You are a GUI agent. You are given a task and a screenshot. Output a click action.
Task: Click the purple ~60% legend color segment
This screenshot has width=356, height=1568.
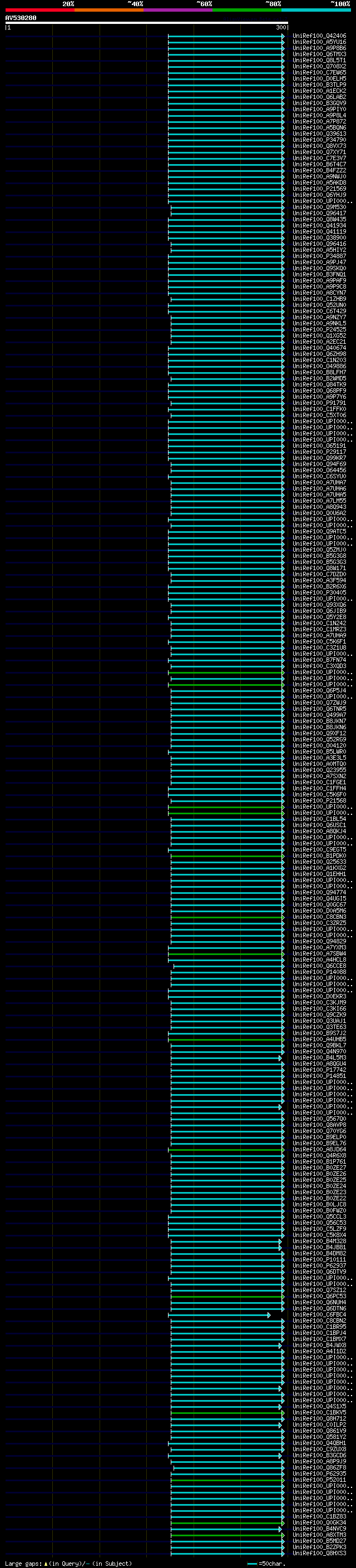click(x=177, y=10)
